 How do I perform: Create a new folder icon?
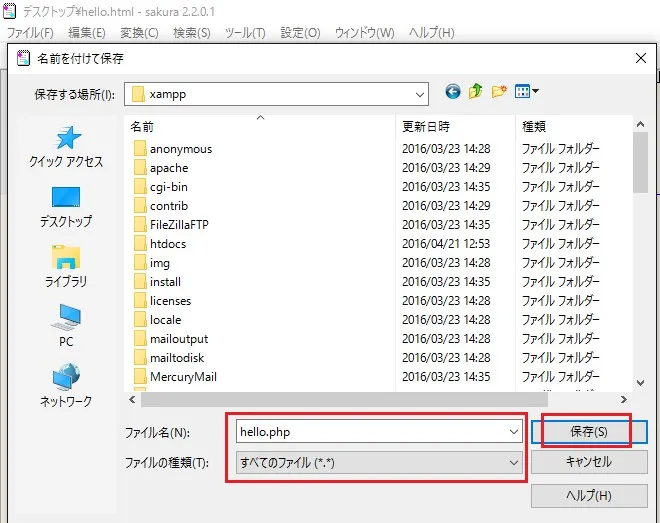[499, 92]
